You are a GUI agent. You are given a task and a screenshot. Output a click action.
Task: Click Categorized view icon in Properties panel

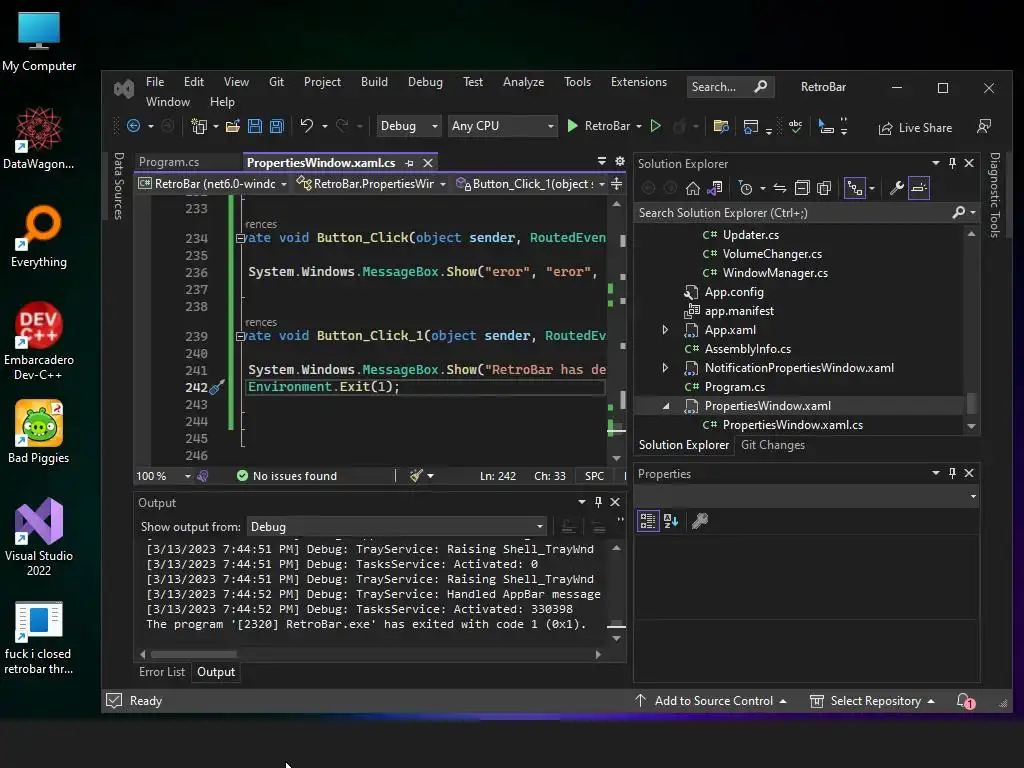[x=648, y=520]
